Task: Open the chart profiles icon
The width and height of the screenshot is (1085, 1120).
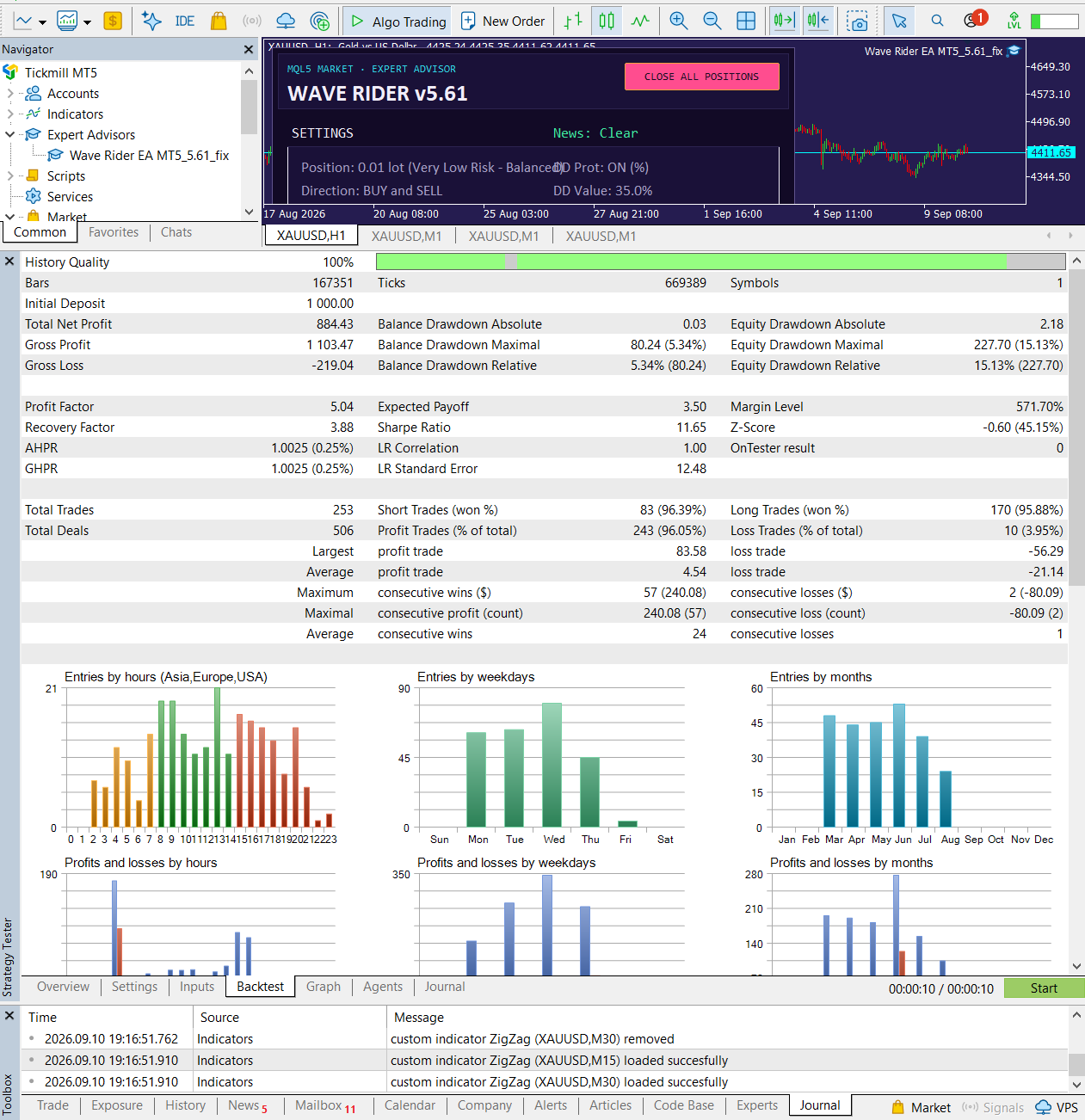Action: click(x=67, y=21)
